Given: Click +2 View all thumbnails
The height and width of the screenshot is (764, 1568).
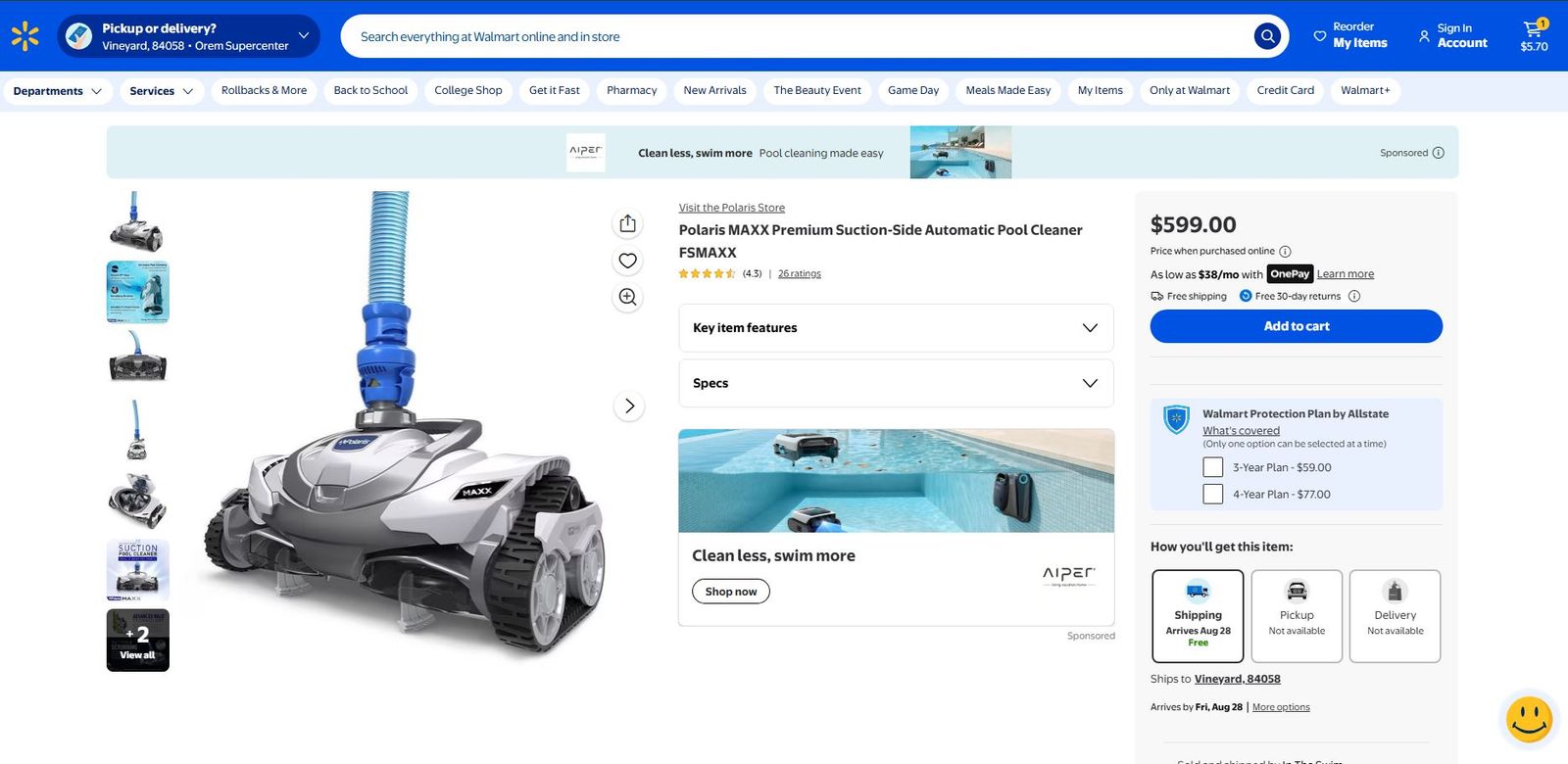Looking at the screenshot, I should pos(137,641).
